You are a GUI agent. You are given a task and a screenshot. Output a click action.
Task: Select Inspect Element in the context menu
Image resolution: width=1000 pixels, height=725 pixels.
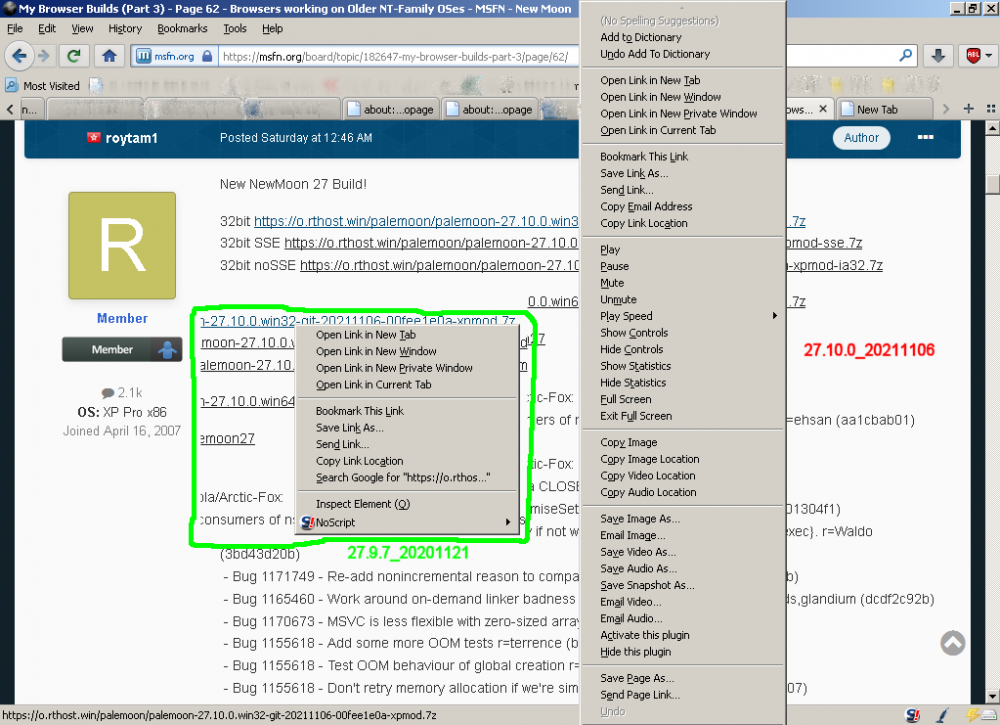tap(363, 504)
